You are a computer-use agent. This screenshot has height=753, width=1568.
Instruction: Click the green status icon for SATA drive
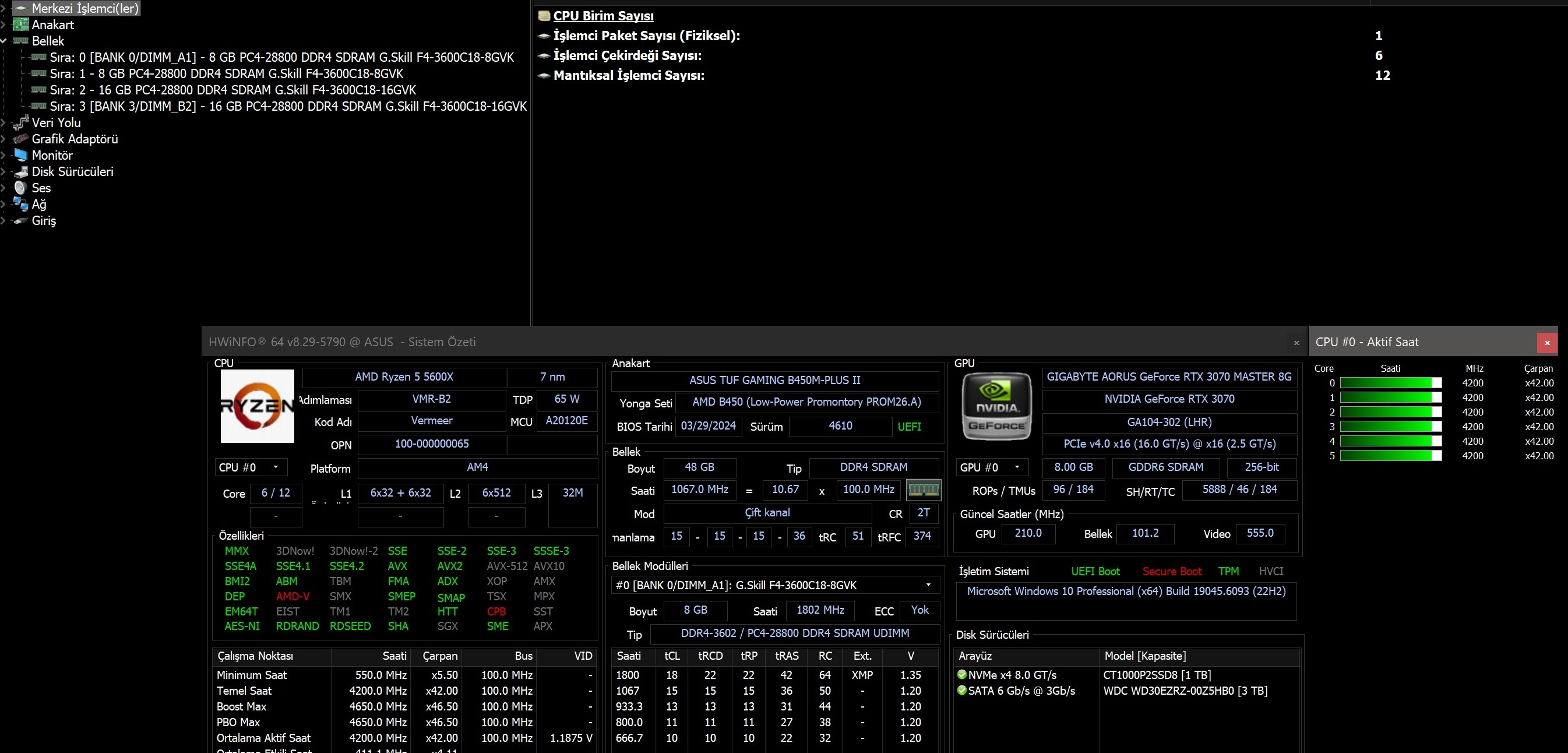point(962,690)
